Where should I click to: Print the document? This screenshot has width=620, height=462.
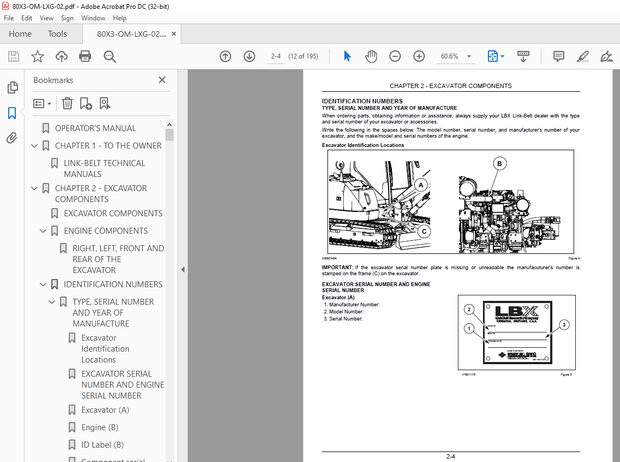(85, 57)
